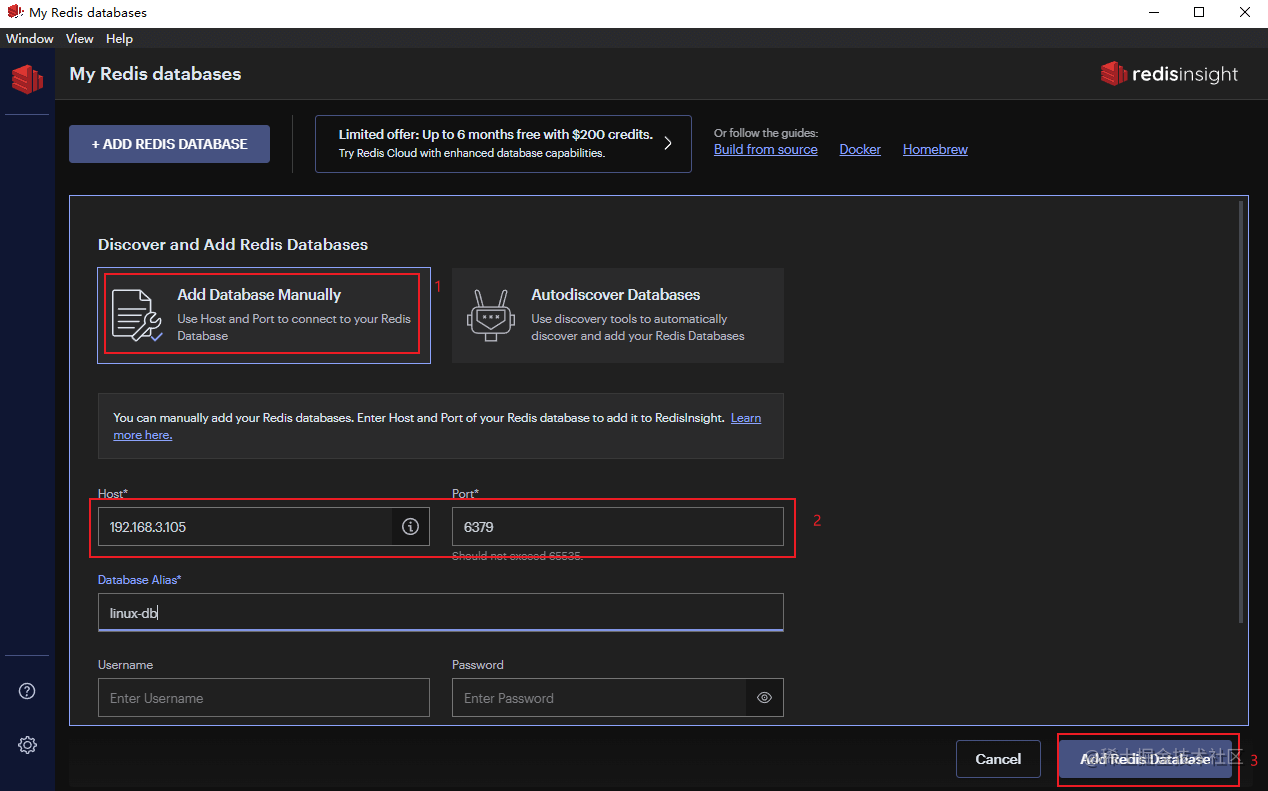1268x791 pixels.
Task: Select Add Database Manually option
Action: pos(264,315)
